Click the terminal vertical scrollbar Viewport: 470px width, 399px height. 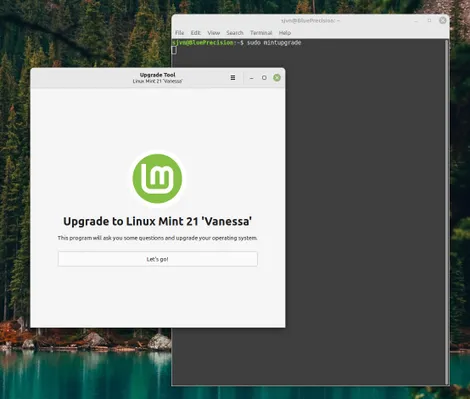click(x=447, y=212)
